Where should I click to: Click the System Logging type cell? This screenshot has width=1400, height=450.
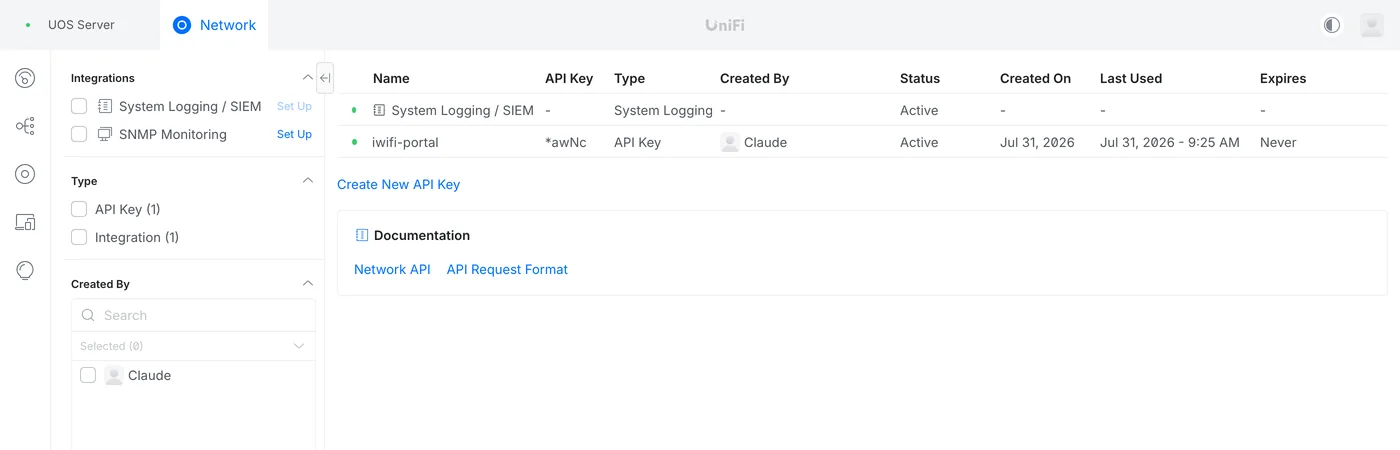(x=663, y=110)
